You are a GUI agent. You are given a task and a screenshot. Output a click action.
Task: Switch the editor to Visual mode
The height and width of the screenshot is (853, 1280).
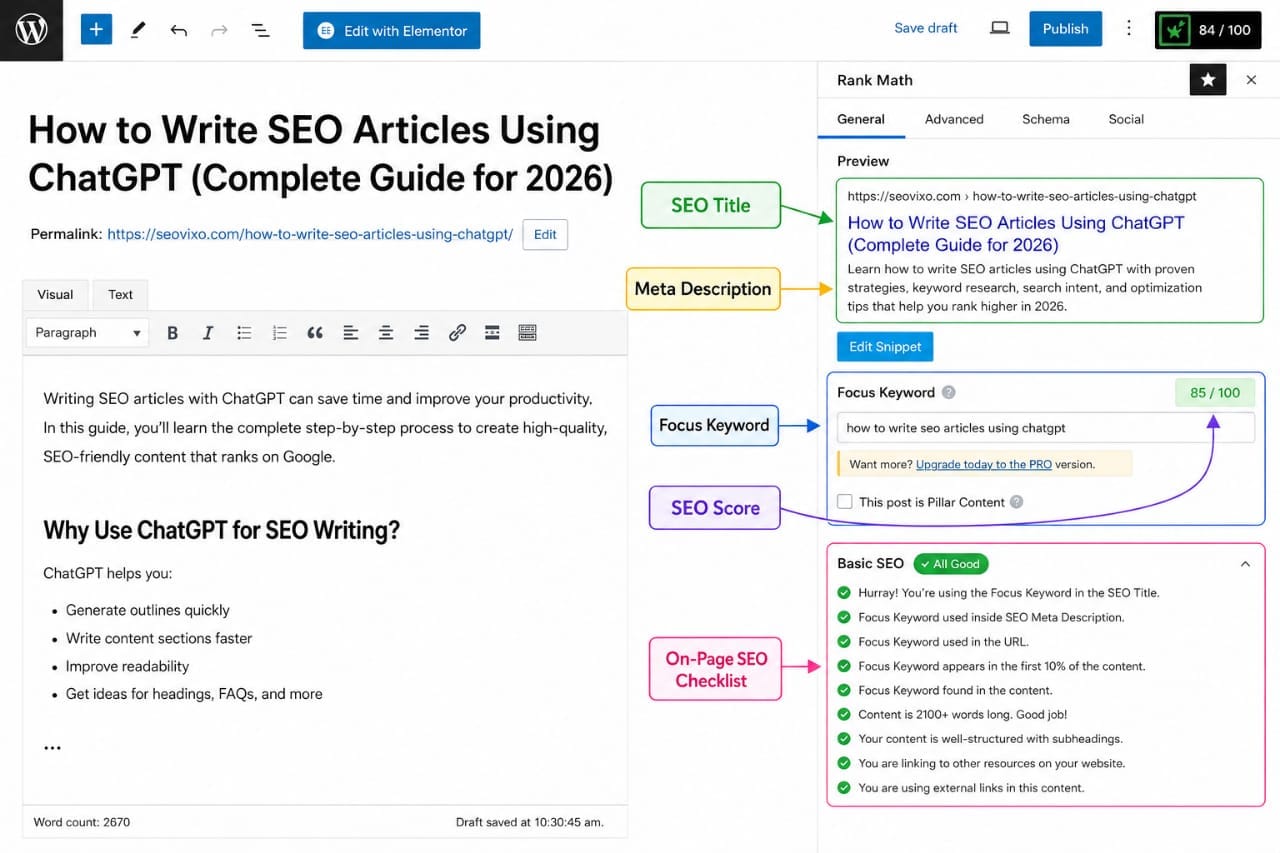(x=55, y=294)
